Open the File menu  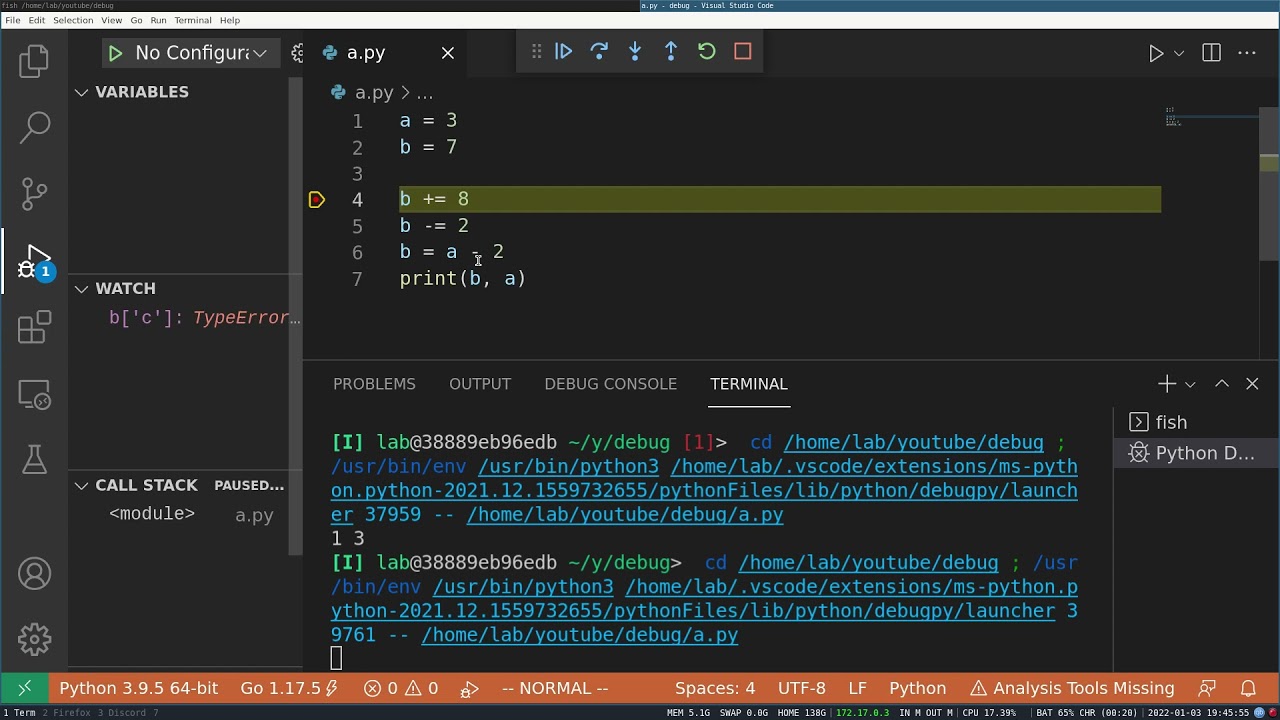coord(13,20)
